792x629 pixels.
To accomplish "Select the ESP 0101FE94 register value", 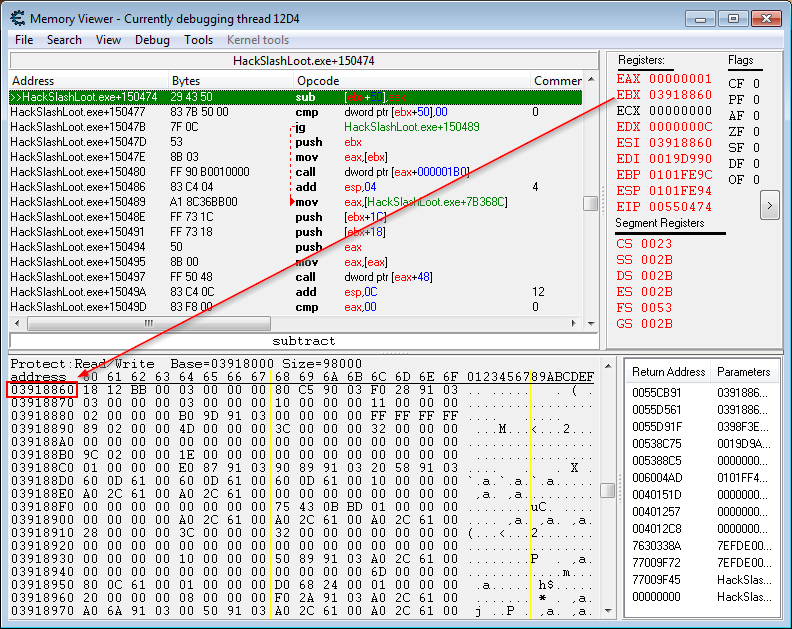I will click(664, 191).
